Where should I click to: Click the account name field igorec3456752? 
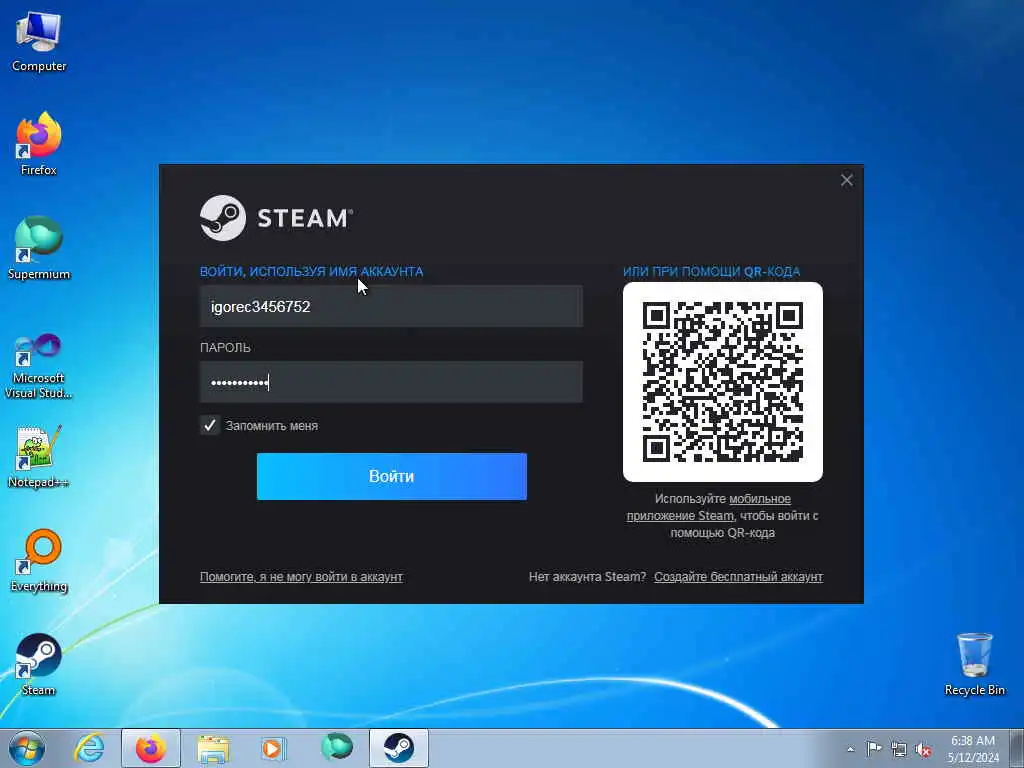point(391,306)
